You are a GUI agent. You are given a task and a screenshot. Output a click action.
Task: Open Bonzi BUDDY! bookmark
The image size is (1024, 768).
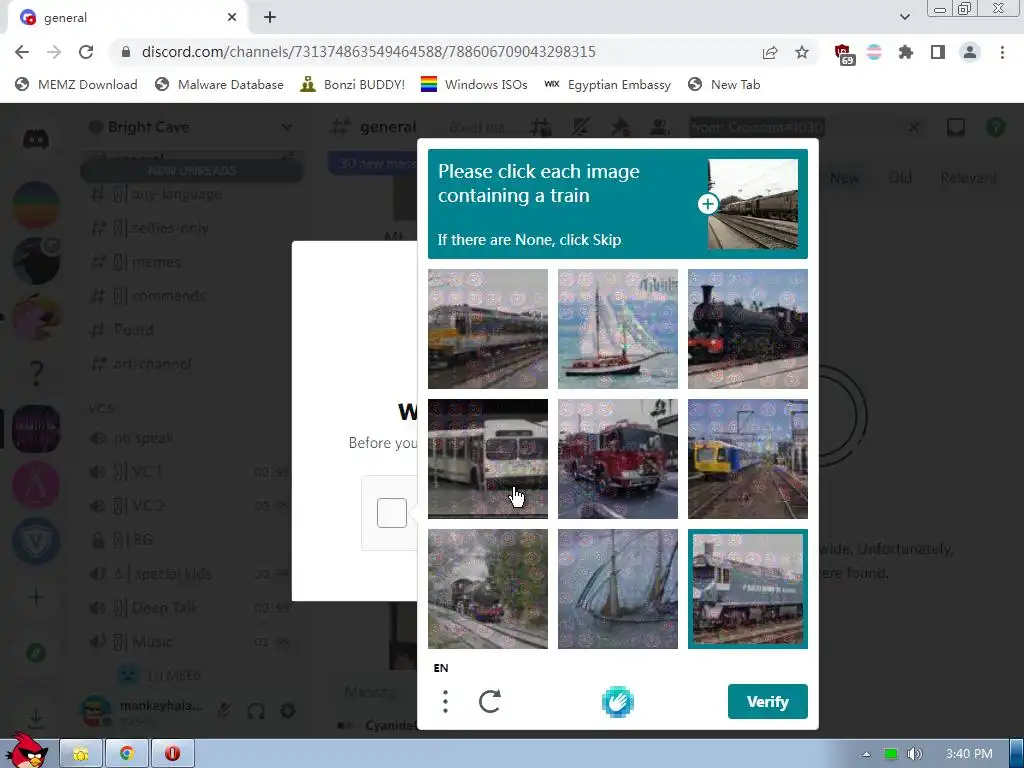(352, 84)
